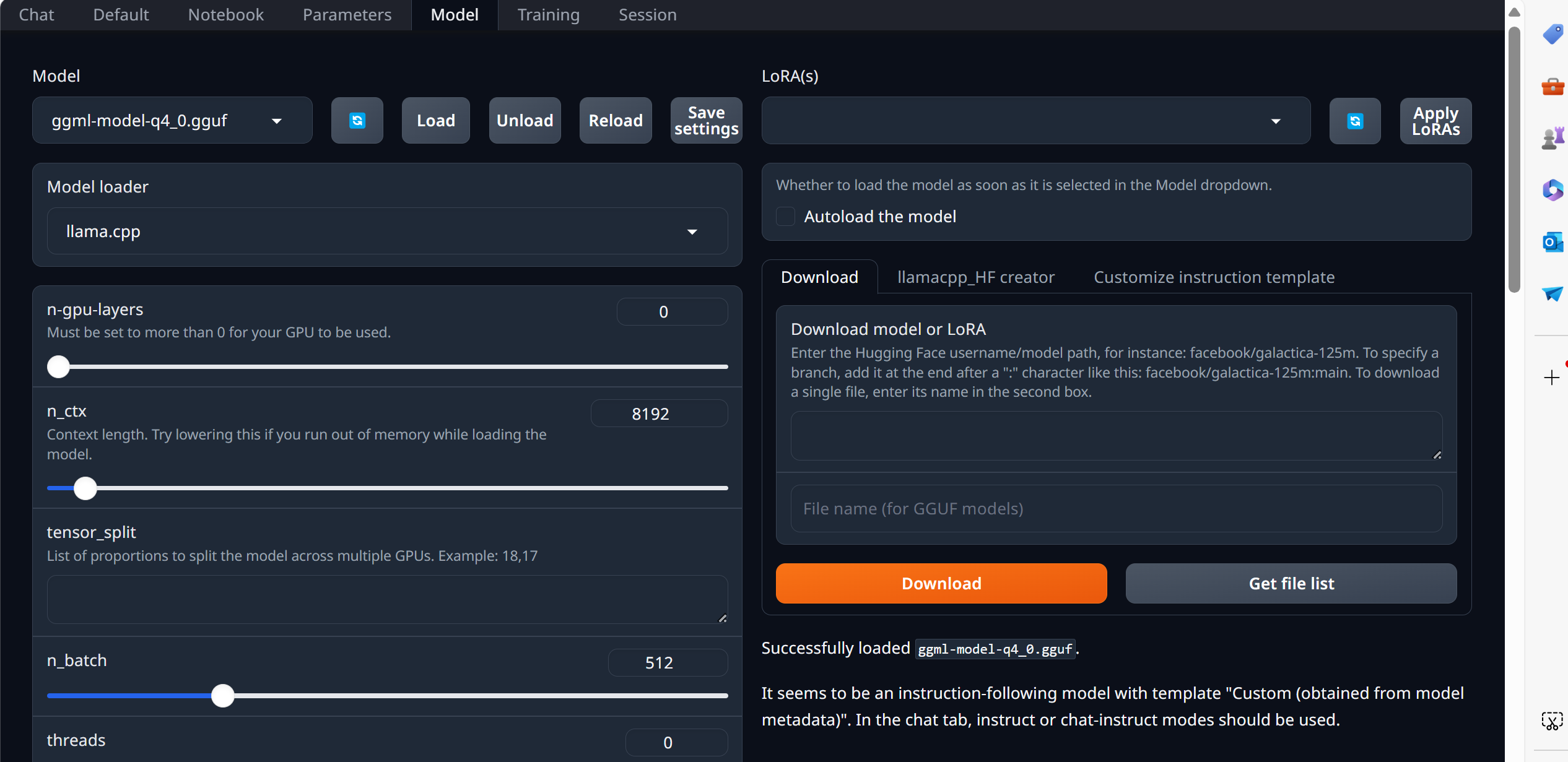Enable Autoload the model checkbox
The image size is (1568, 762).
(x=785, y=217)
